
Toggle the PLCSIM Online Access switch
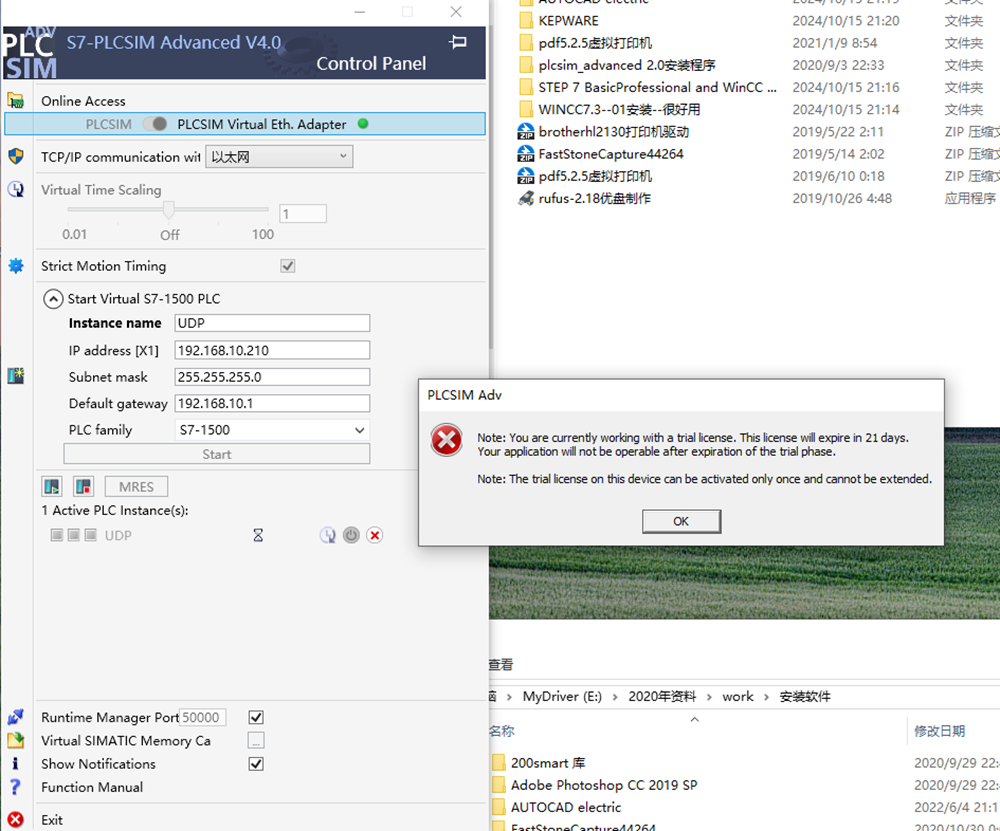(x=155, y=124)
